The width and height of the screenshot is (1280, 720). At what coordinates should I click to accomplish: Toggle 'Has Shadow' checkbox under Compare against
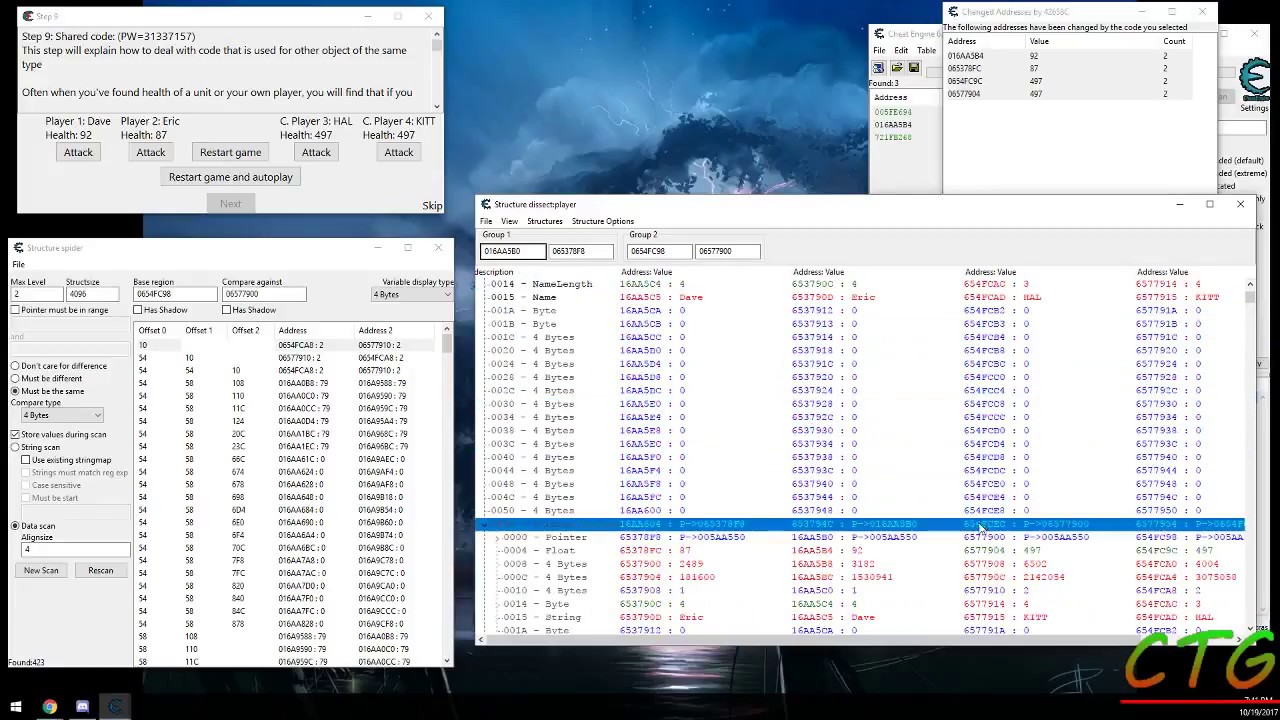(x=227, y=310)
